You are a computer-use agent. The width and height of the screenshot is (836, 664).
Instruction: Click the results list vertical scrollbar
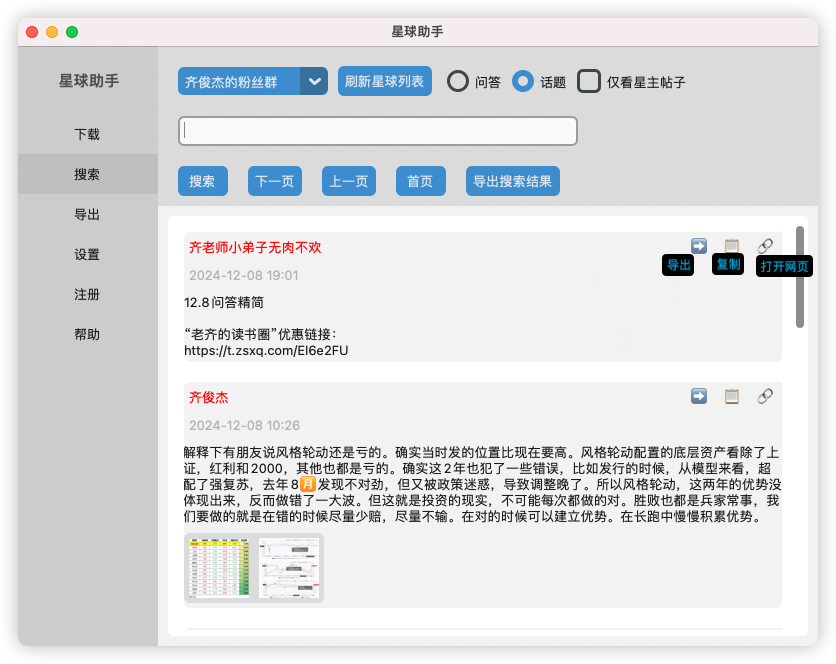tap(799, 277)
